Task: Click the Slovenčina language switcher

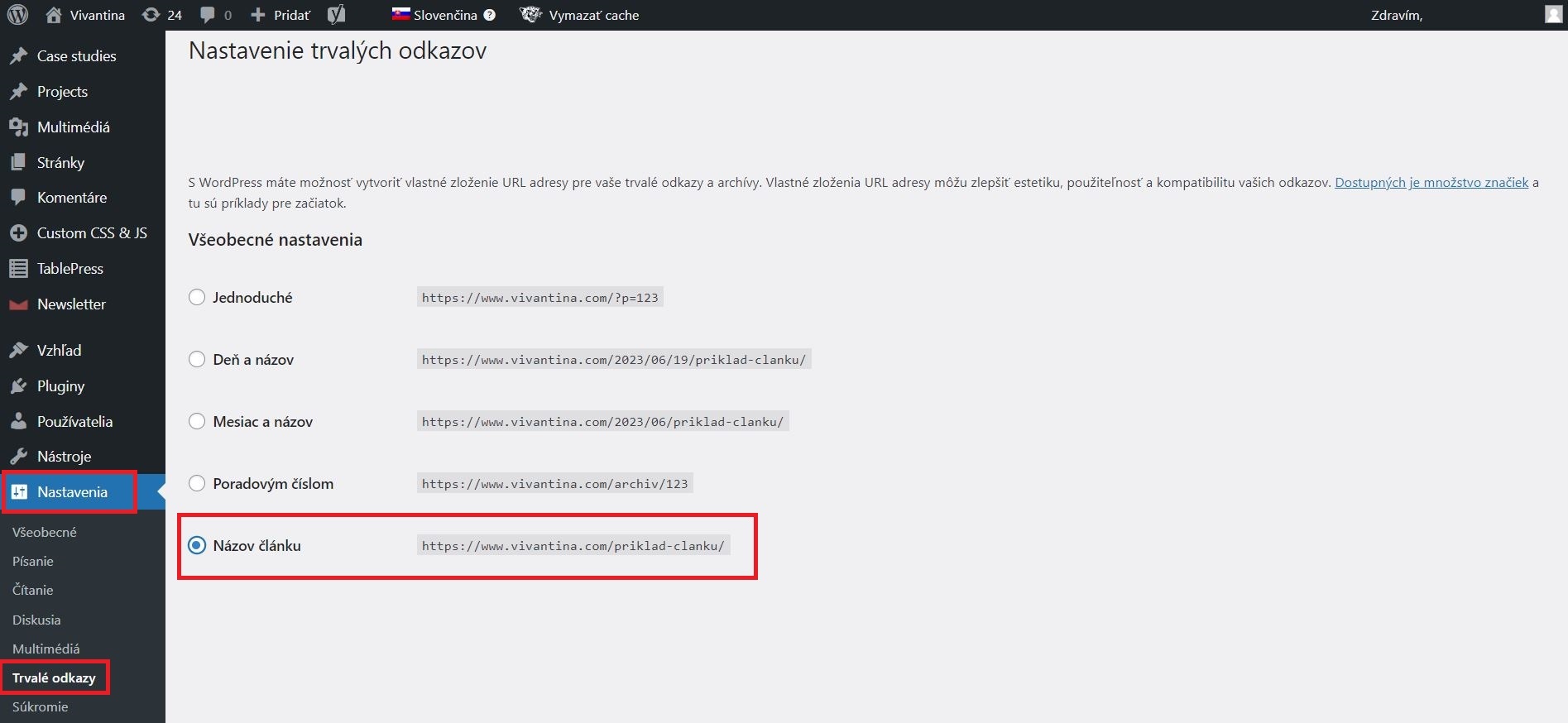Action: coord(445,15)
